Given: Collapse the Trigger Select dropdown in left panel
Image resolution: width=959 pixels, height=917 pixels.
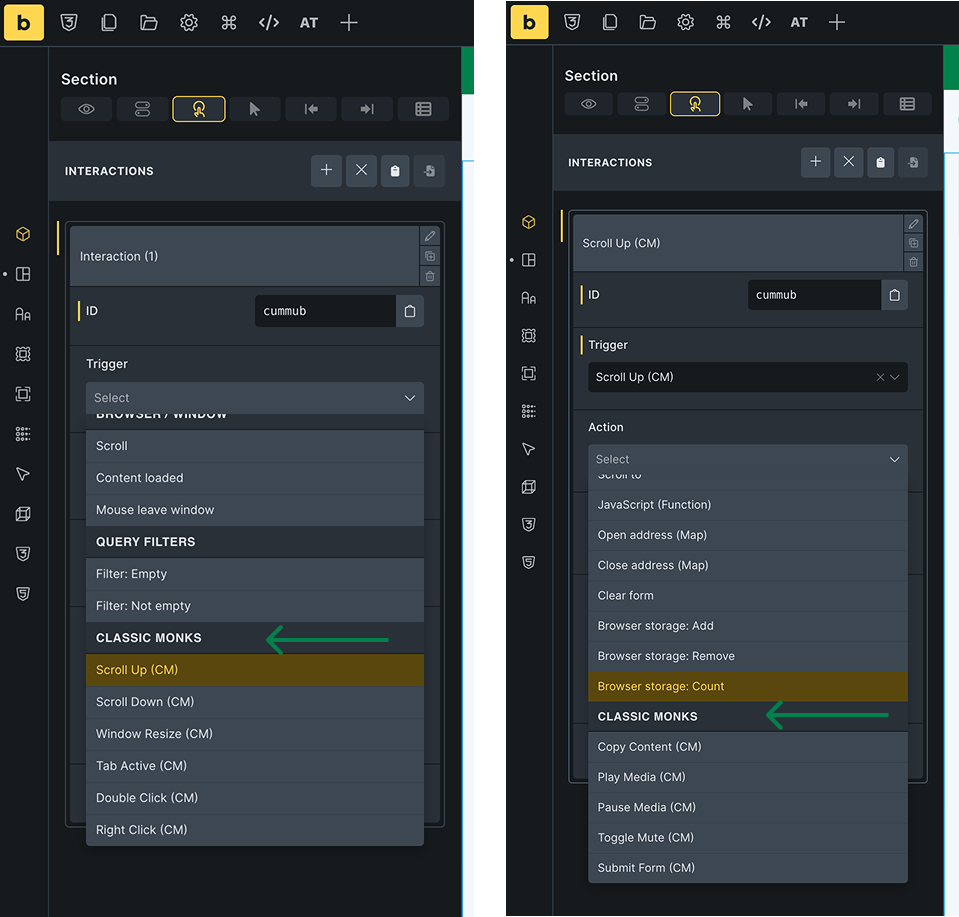Looking at the screenshot, I should click(x=410, y=398).
